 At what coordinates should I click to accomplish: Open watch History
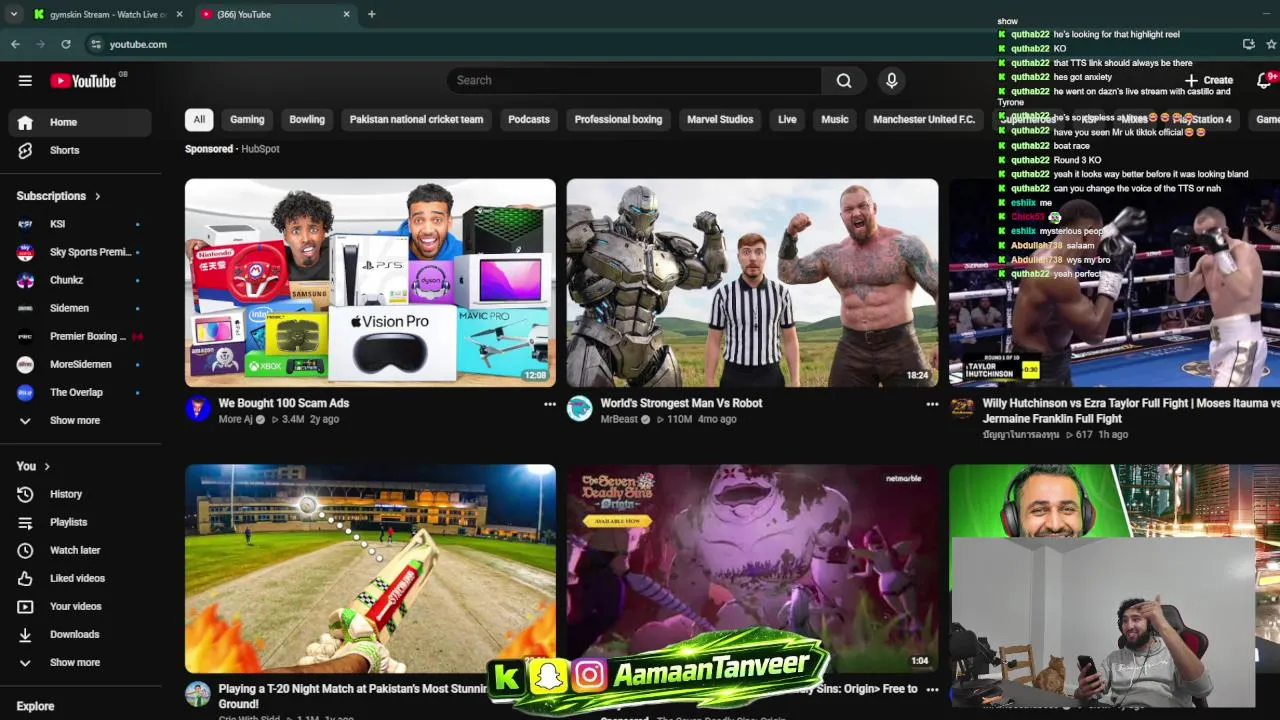80,494
